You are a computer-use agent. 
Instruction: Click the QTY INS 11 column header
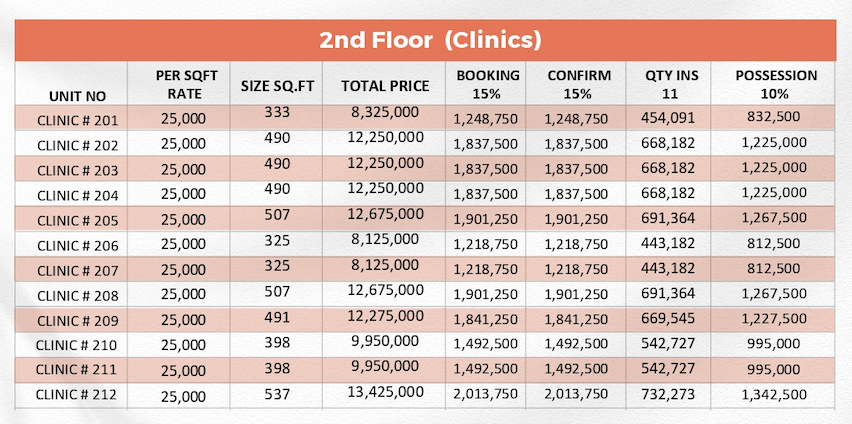(x=669, y=84)
